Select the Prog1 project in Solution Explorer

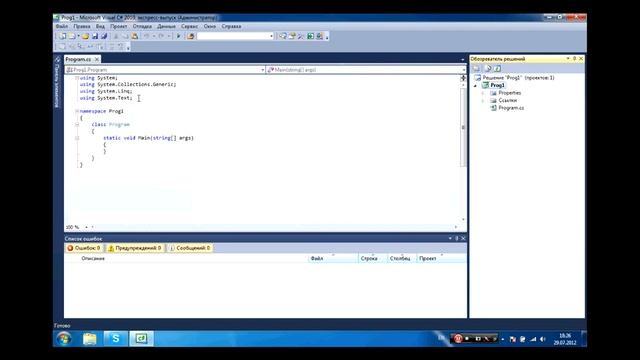(x=497, y=85)
